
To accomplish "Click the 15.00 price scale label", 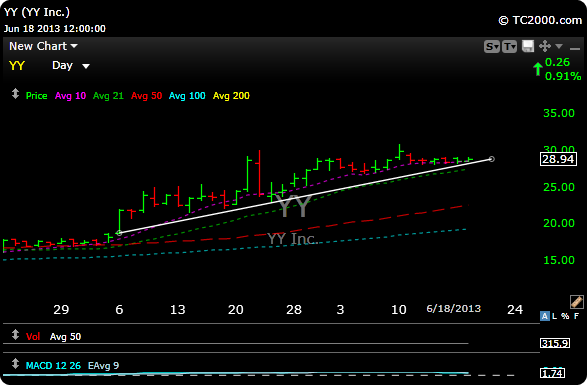I will [559, 260].
